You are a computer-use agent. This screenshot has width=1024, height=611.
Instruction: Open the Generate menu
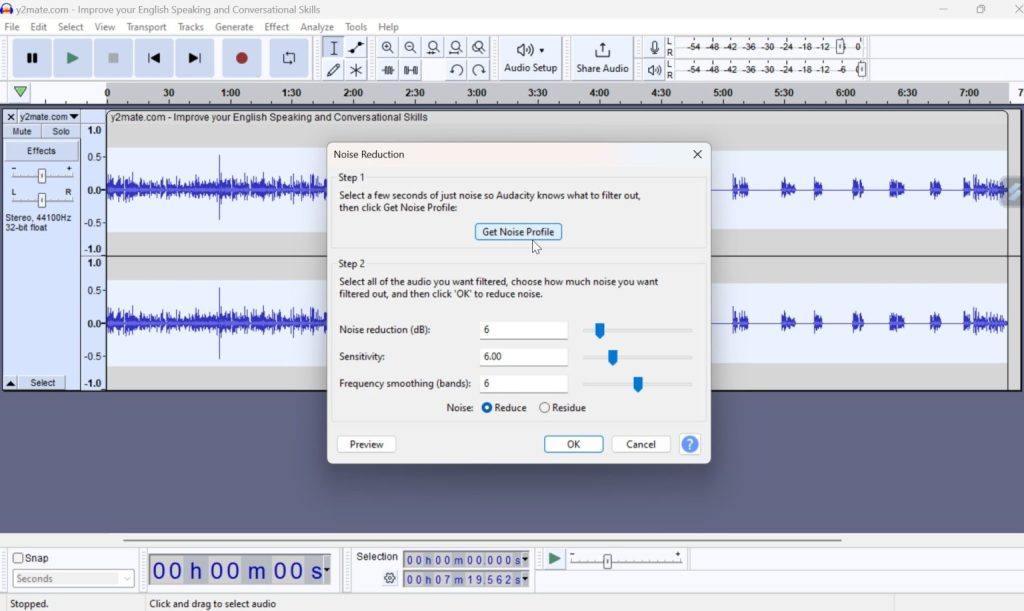(x=234, y=27)
